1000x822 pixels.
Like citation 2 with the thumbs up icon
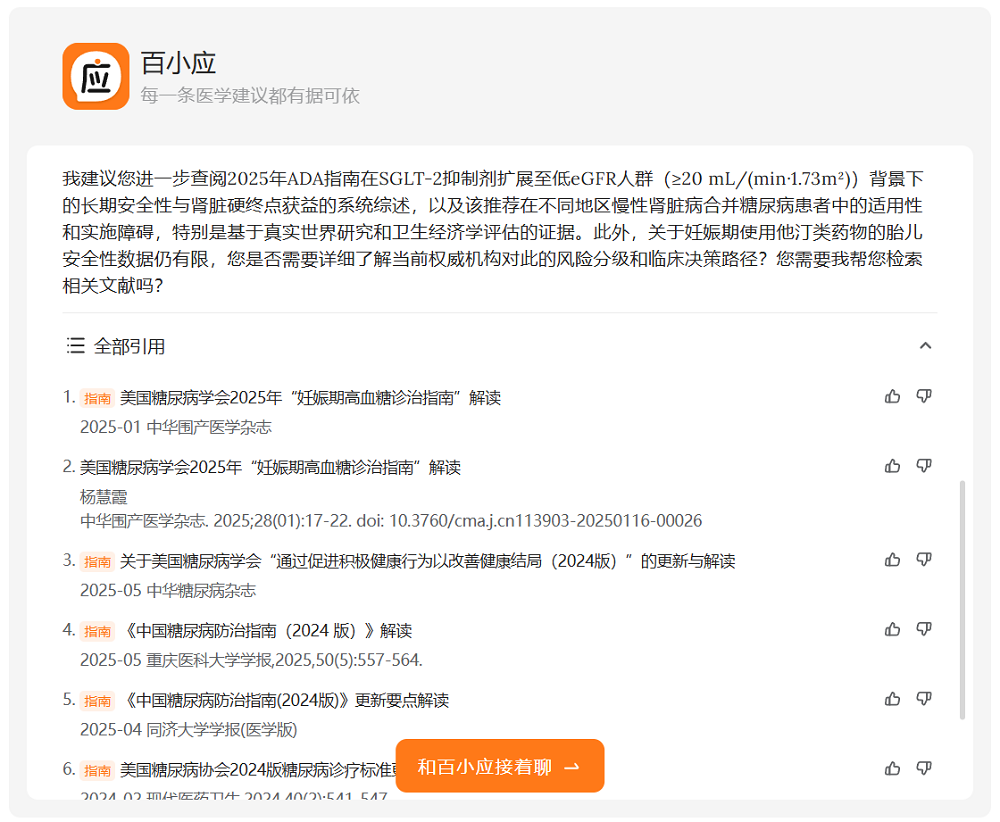tap(893, 466)
